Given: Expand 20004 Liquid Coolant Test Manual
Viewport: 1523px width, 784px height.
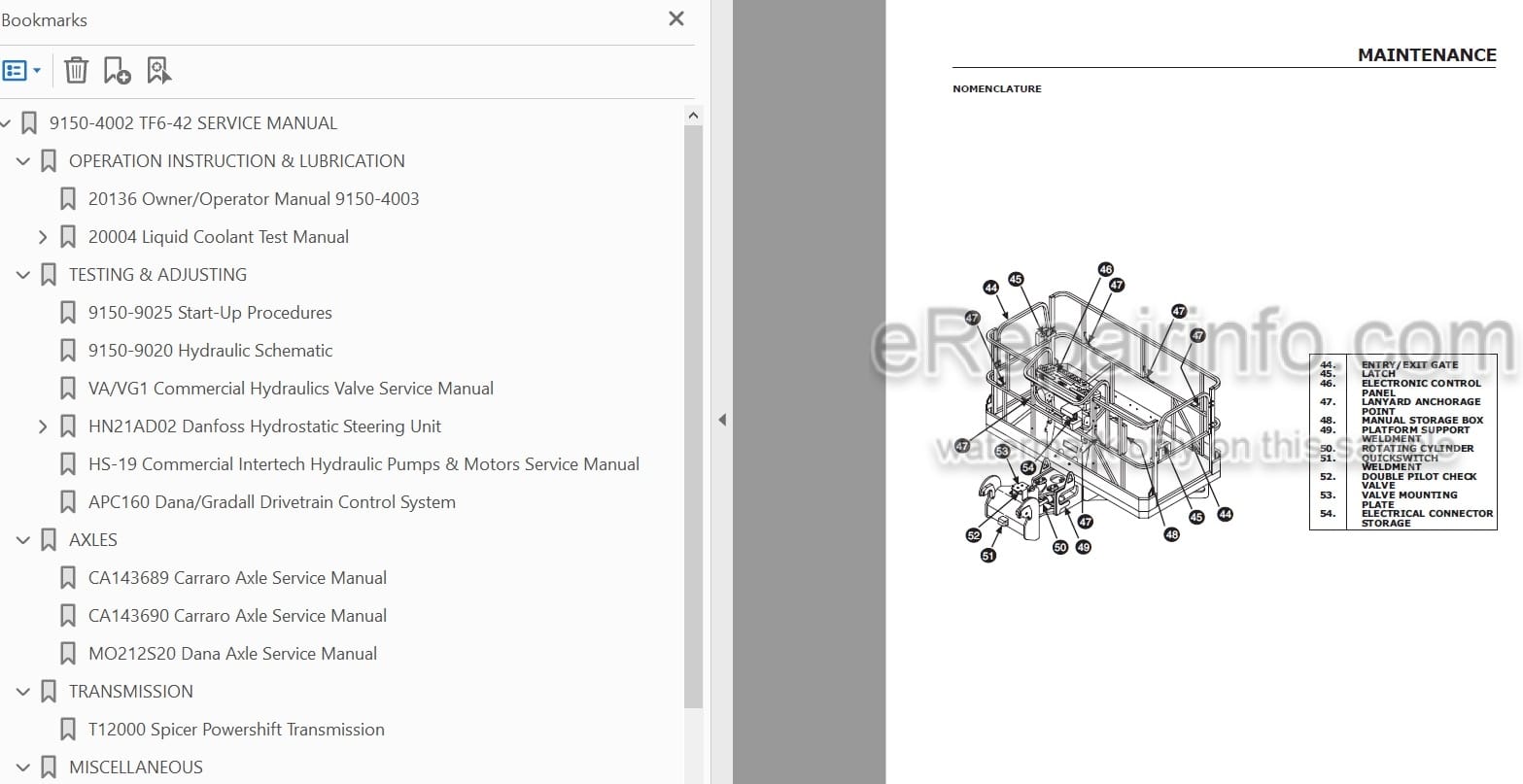Looking at the screenshot, I should [43, 237].
